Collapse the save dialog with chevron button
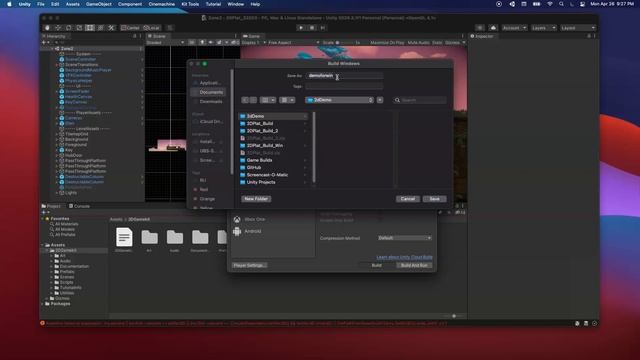The width and height of the screenshot is (640, 360). [380, 100]
